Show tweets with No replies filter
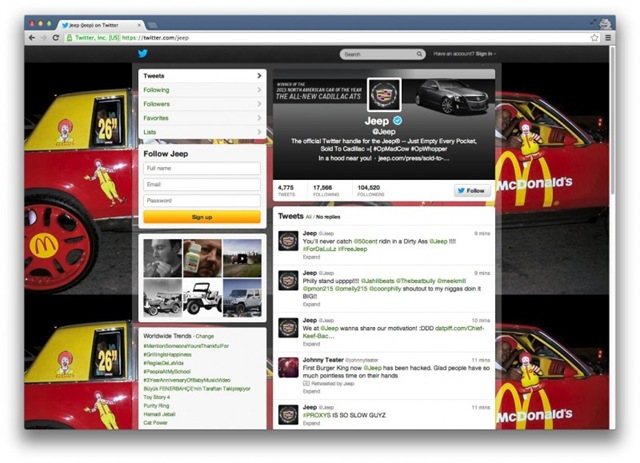Viewport: 640px width, 463px height. 326,216
